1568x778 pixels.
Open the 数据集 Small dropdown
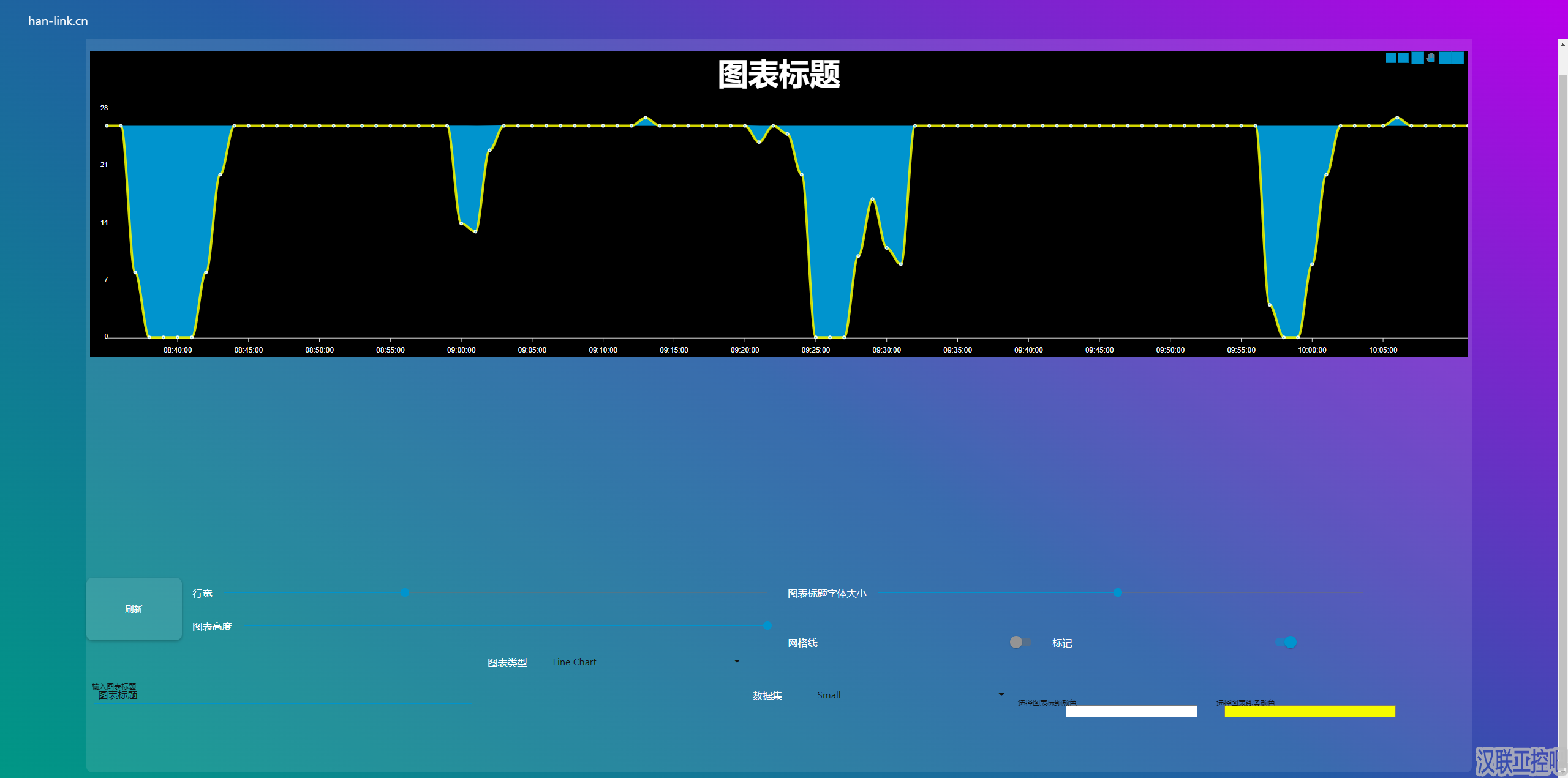pyautogui.click(x=910, y=695)
